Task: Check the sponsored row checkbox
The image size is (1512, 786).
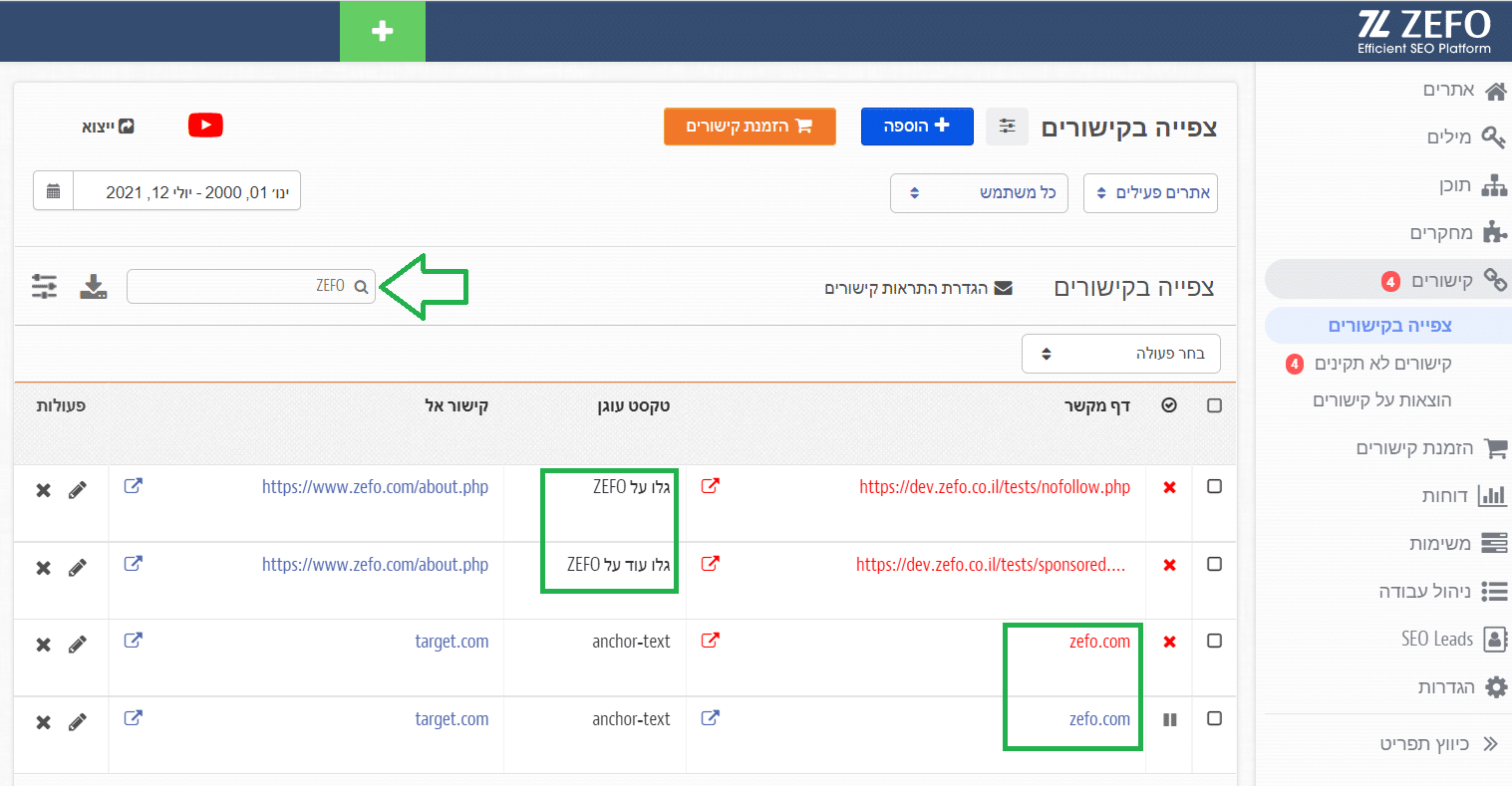Action: coord(1214,564)
